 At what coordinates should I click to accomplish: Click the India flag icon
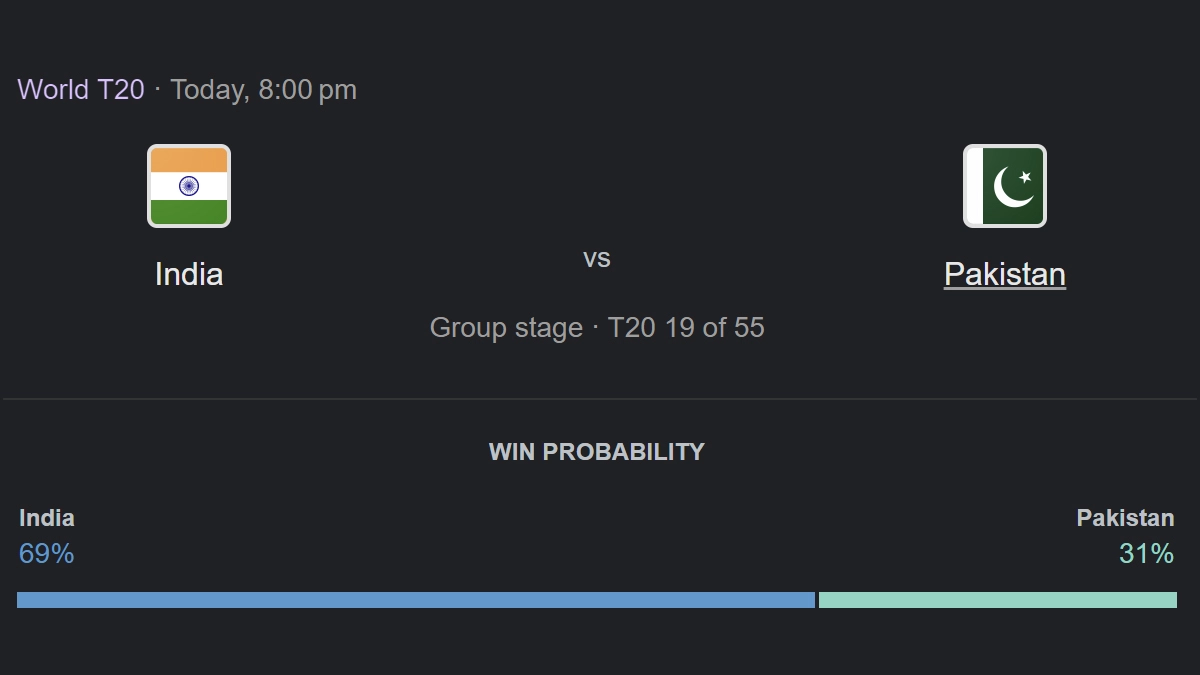(x=189, y=186)
